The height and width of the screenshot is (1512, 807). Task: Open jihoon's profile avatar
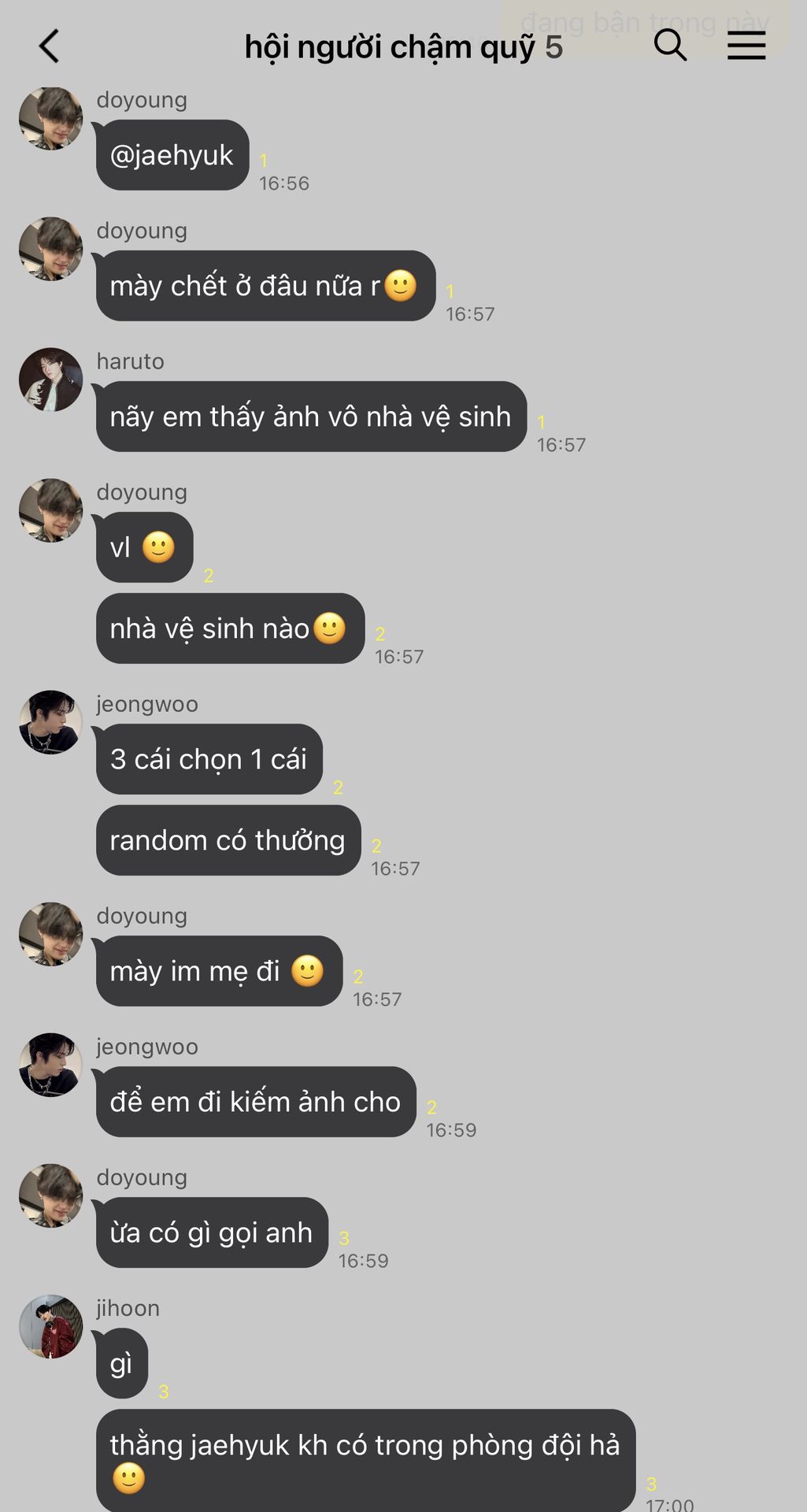pos(50,1326)
